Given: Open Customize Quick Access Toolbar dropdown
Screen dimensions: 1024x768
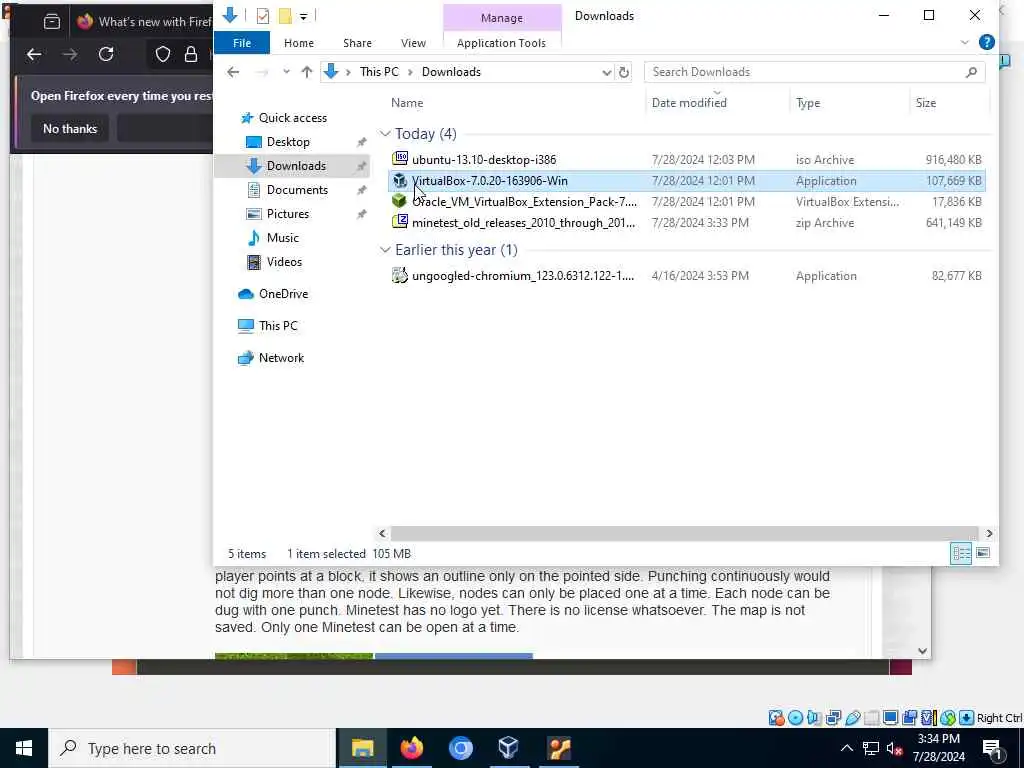Looking at the screenshot, I should [x=303, y=16].
